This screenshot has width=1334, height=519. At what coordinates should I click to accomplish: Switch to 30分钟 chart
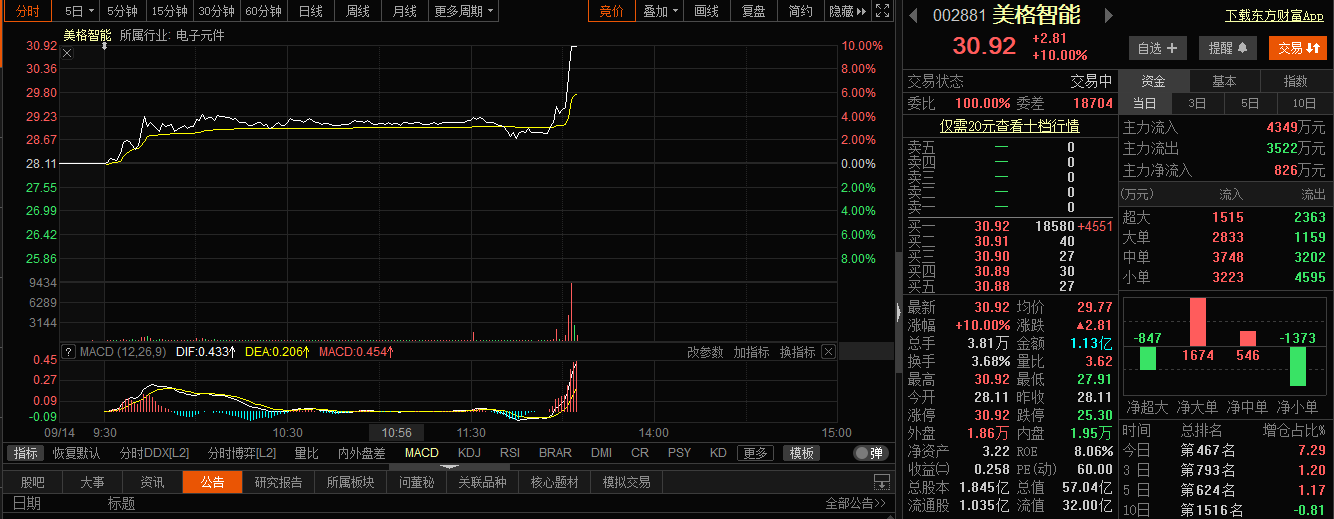[216, 12]
